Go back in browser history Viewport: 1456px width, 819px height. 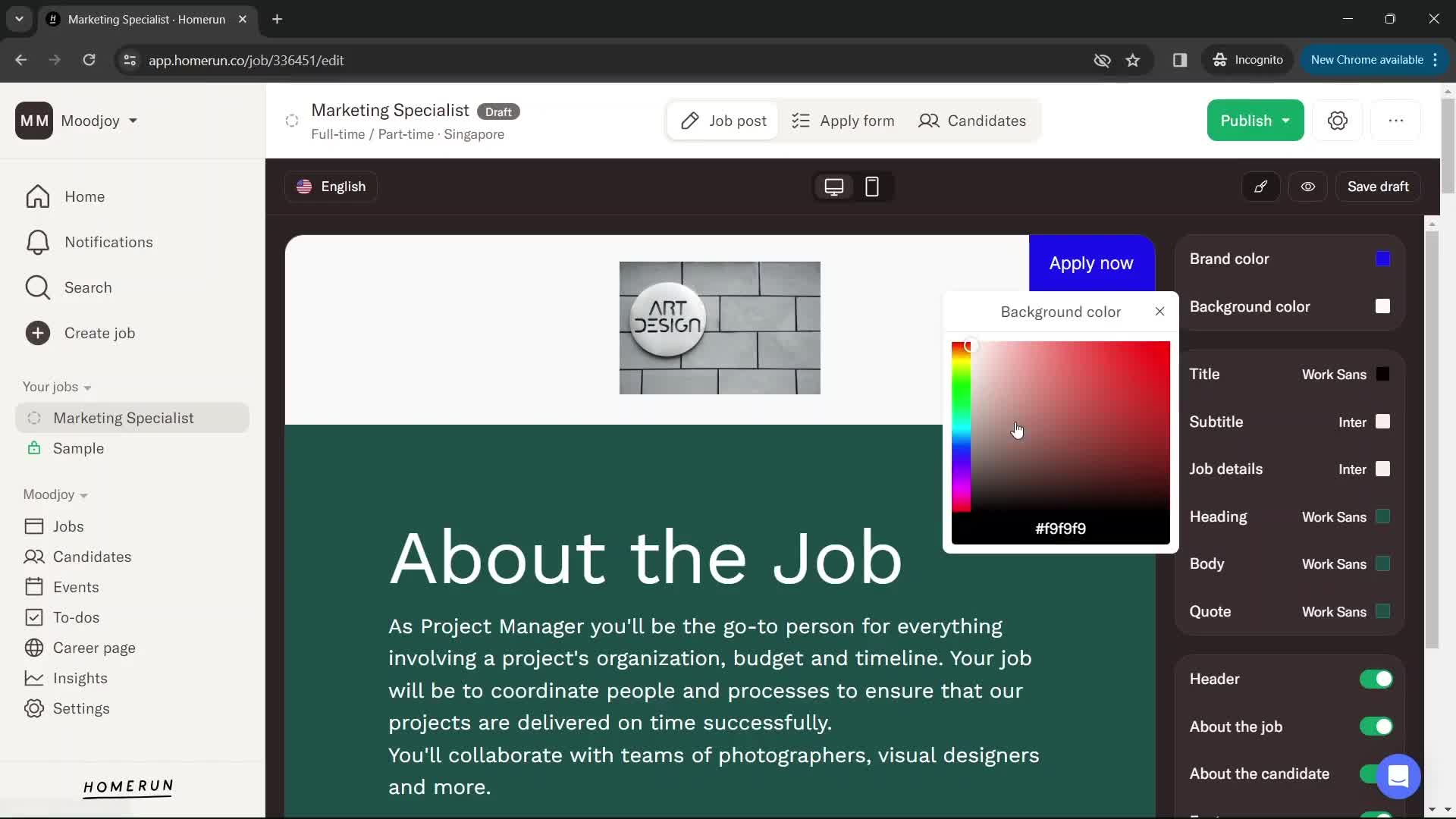(x=21, y=60)
